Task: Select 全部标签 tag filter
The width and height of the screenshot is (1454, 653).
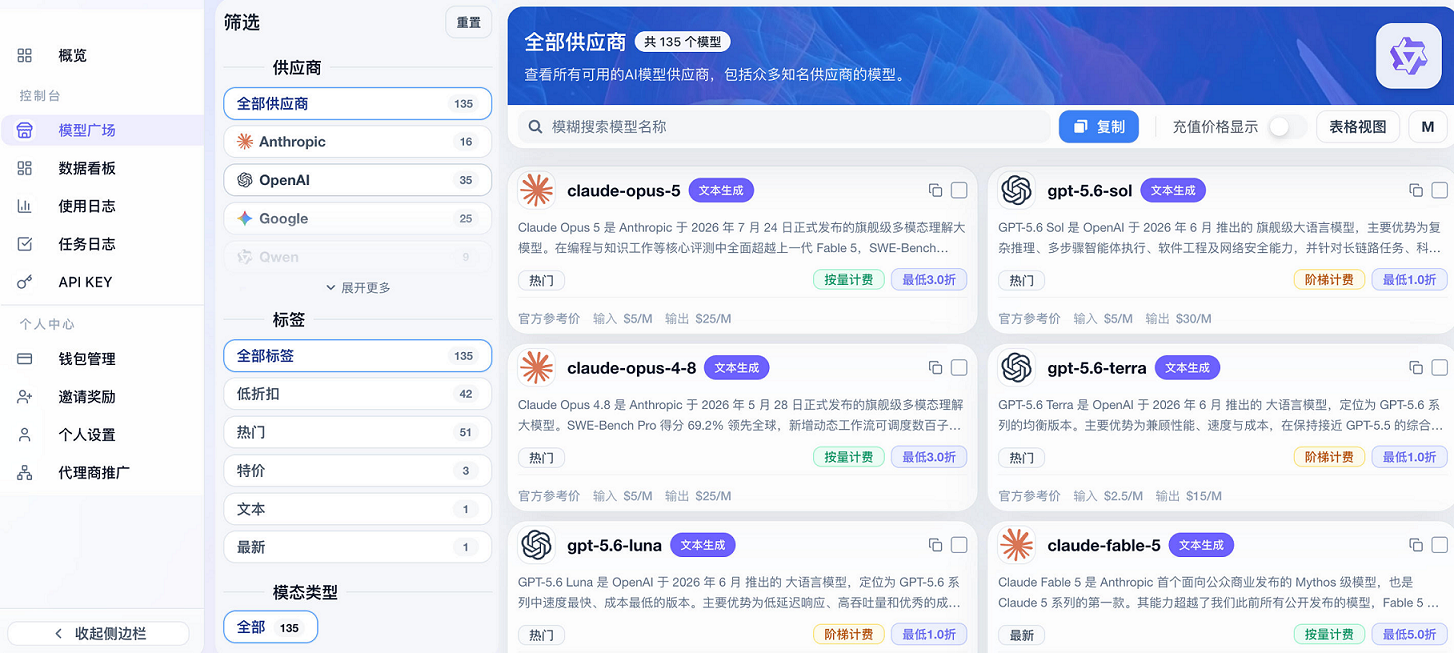Action: pyautogui.click(x=357, y=355)
